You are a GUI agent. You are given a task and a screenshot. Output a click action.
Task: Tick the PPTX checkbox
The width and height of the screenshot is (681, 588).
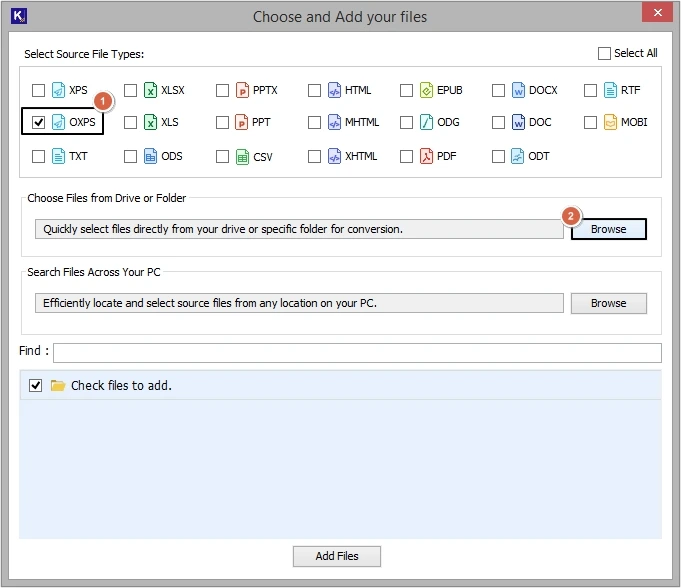[x=222, y=90]
